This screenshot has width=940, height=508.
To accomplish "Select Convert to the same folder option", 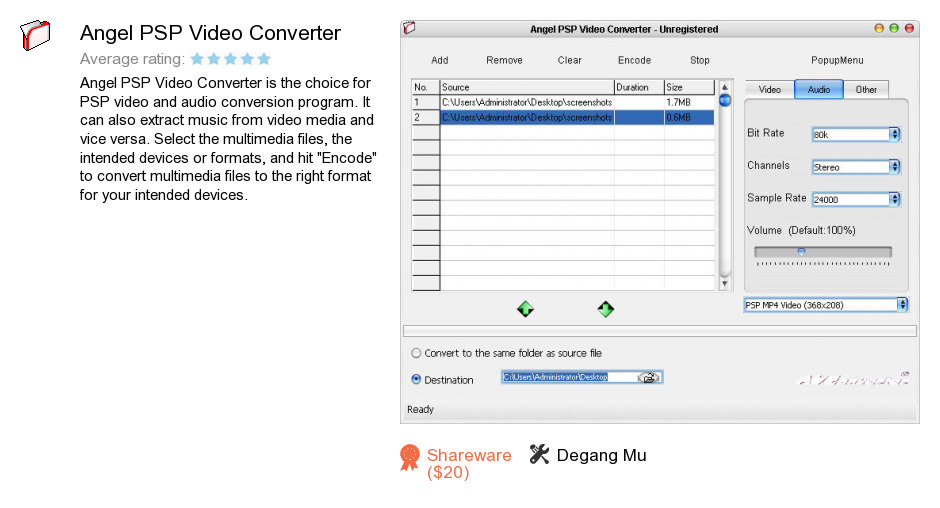I will point(416,353).
